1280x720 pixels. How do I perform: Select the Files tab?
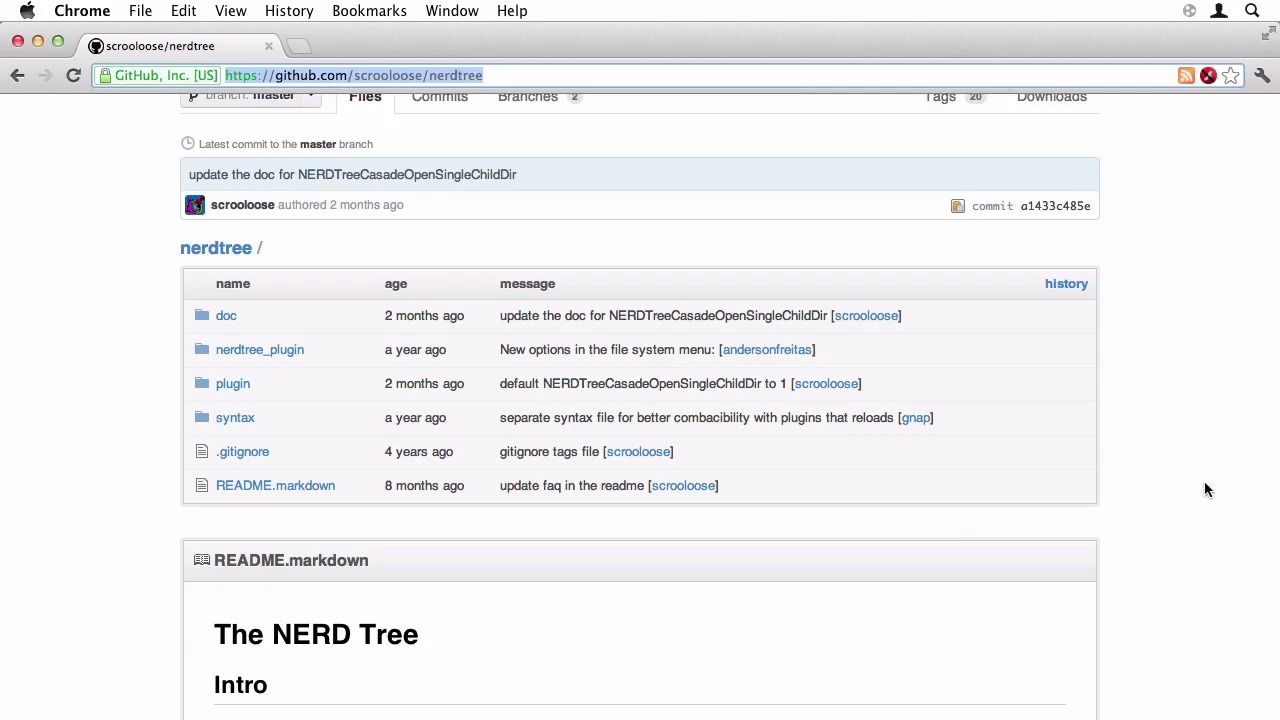[365, 97]
